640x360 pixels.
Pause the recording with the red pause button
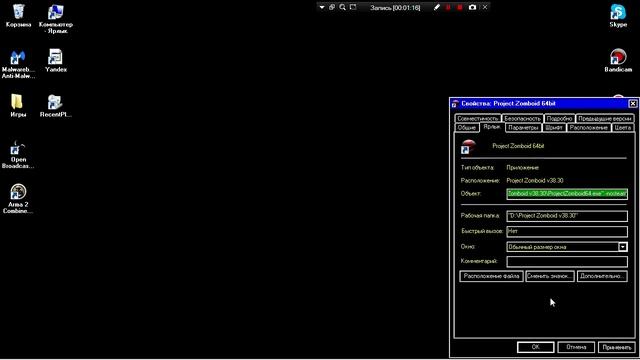click(x=448, y=7)
